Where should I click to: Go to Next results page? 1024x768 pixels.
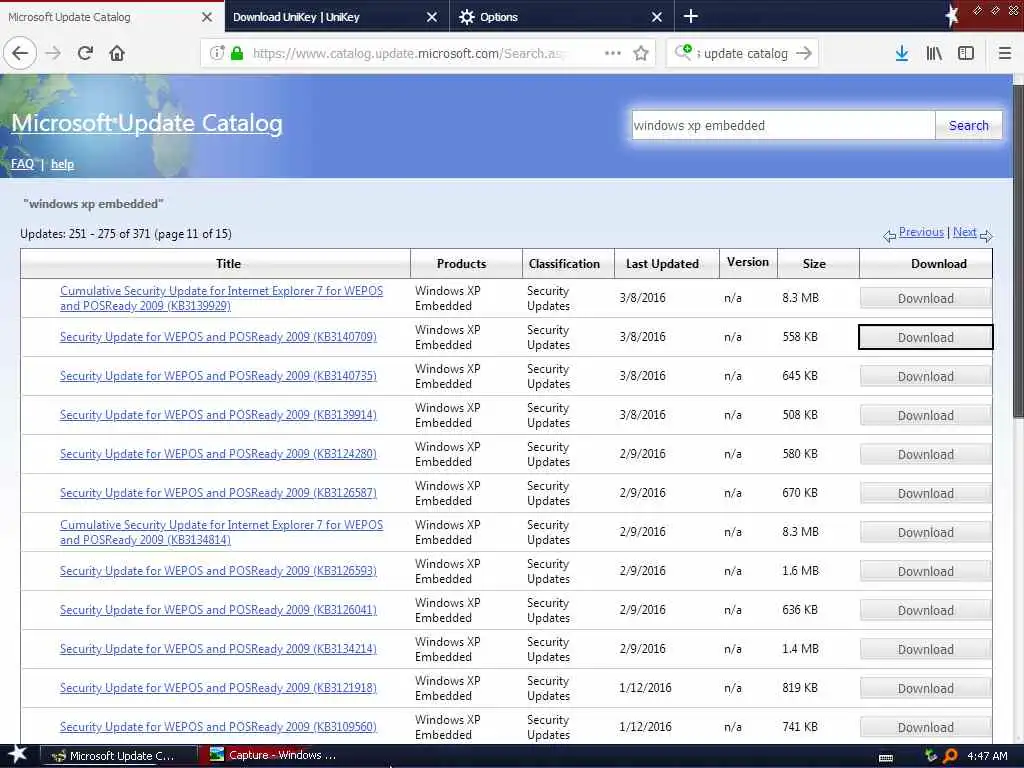click(x=964, y=232)
